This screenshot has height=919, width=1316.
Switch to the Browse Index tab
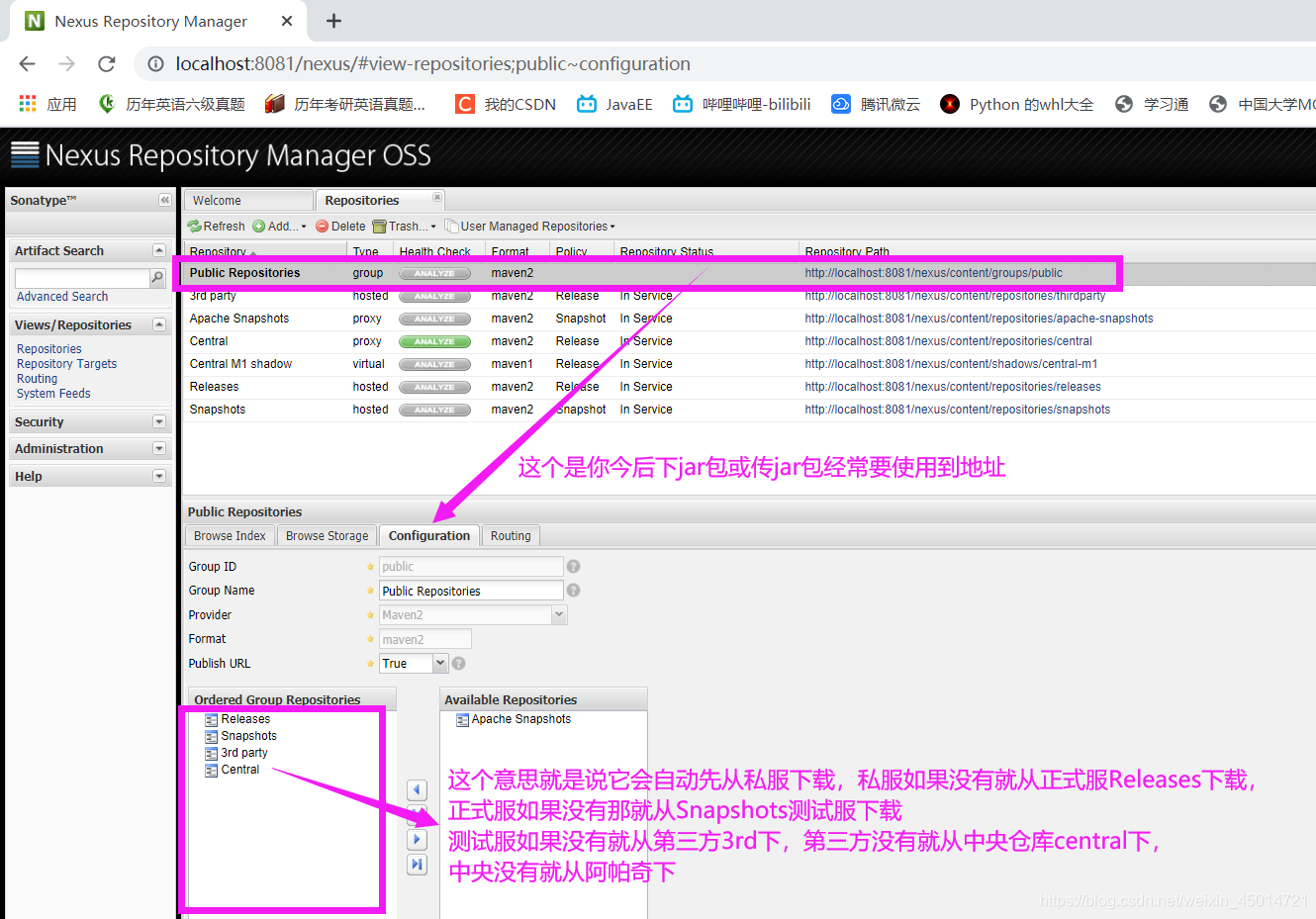coord(230,536)
